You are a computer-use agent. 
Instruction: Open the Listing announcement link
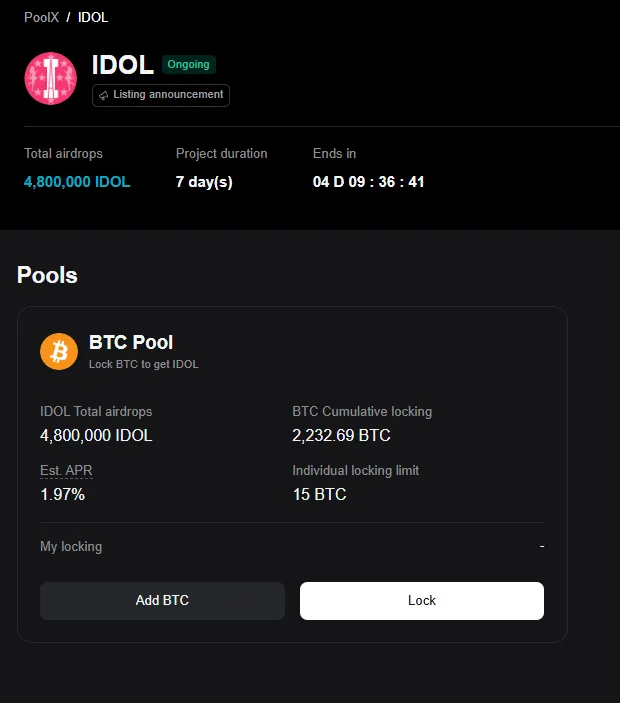[167, 95]
